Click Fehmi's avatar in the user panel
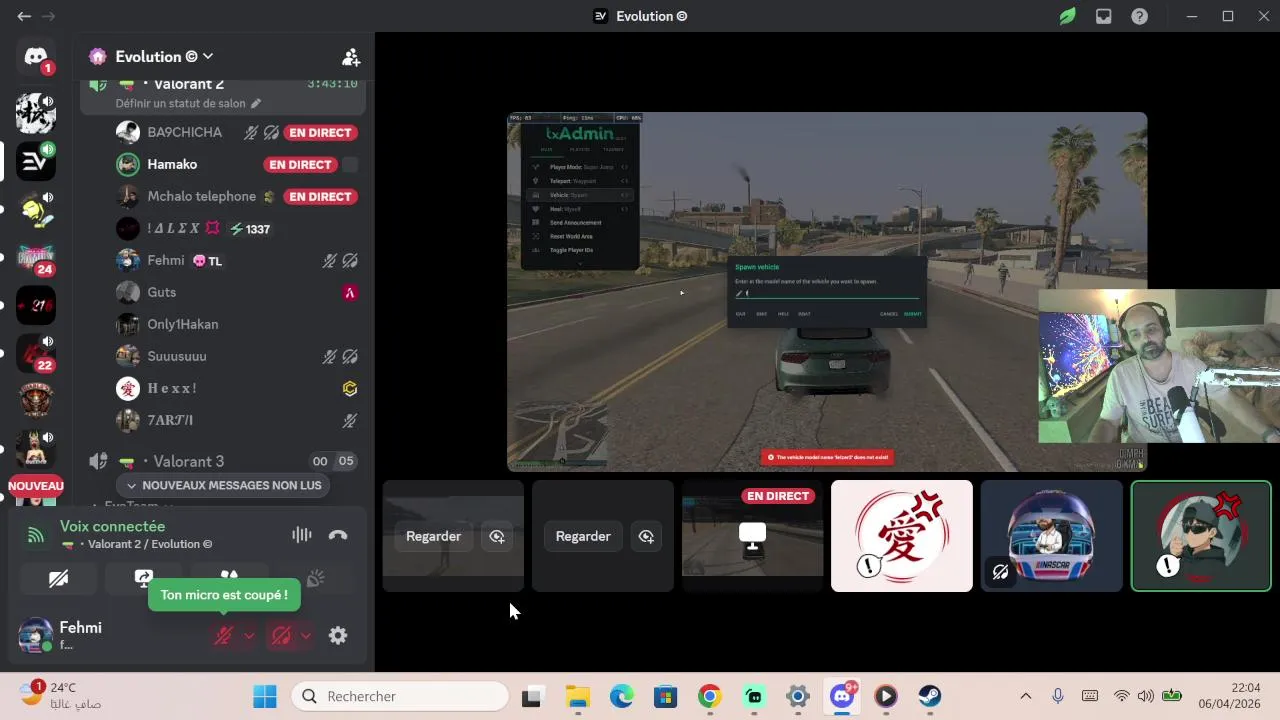Viewport: 1280px width, 720px height. [x=36, y=635]
